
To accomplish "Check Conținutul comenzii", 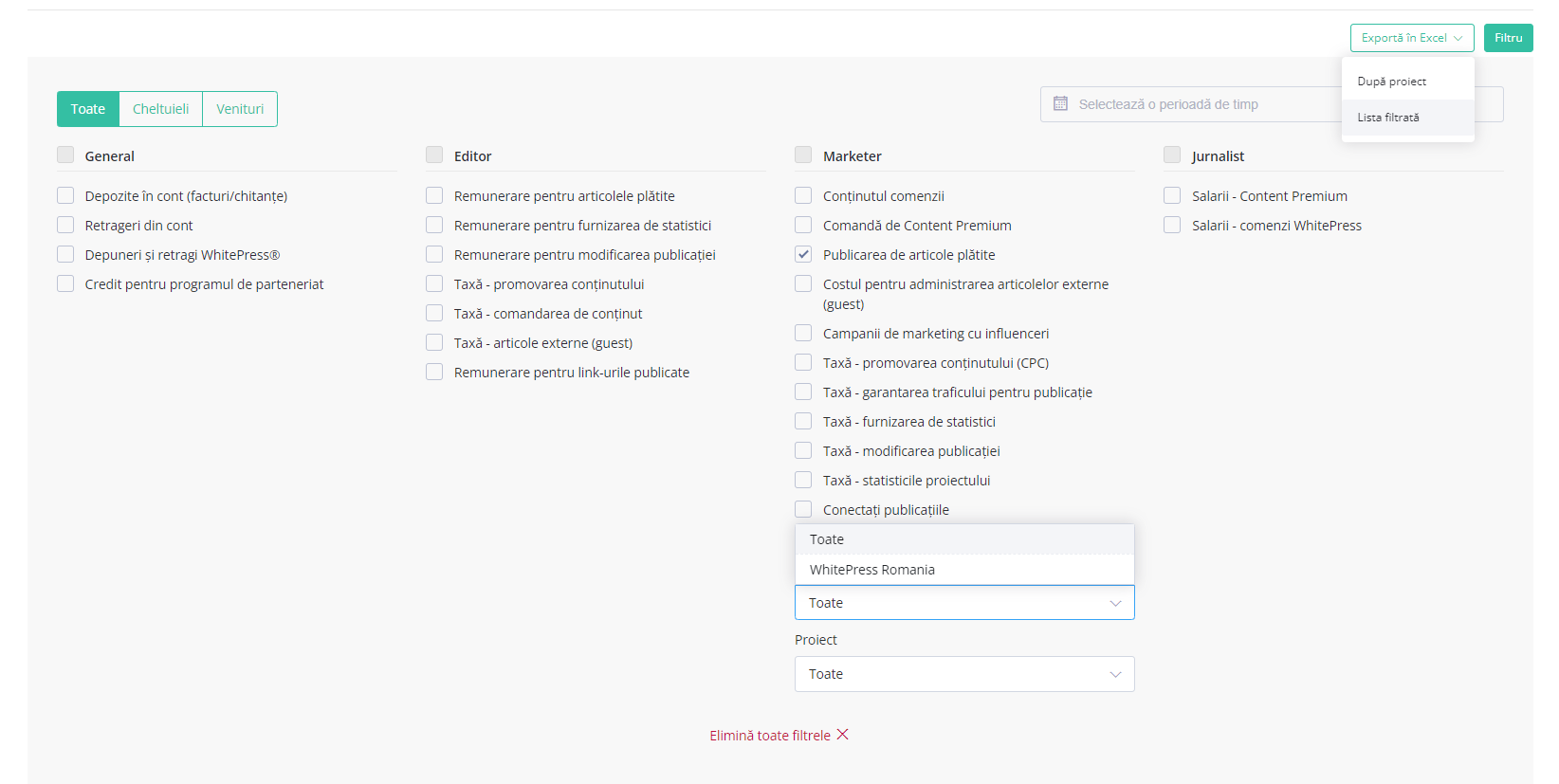I will [x=803, y=195].
